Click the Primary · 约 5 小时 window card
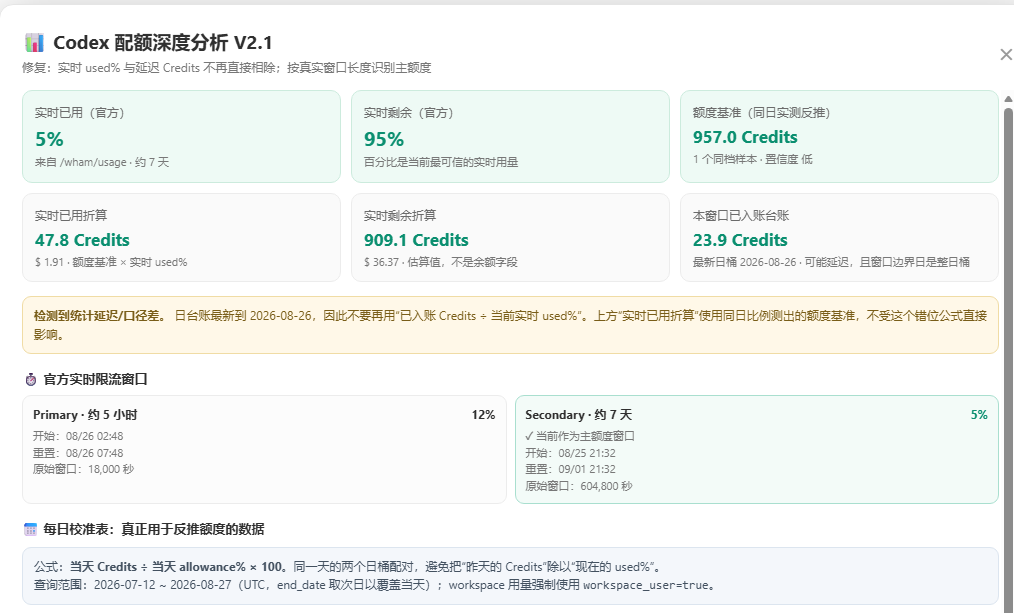 pos(264,449)
